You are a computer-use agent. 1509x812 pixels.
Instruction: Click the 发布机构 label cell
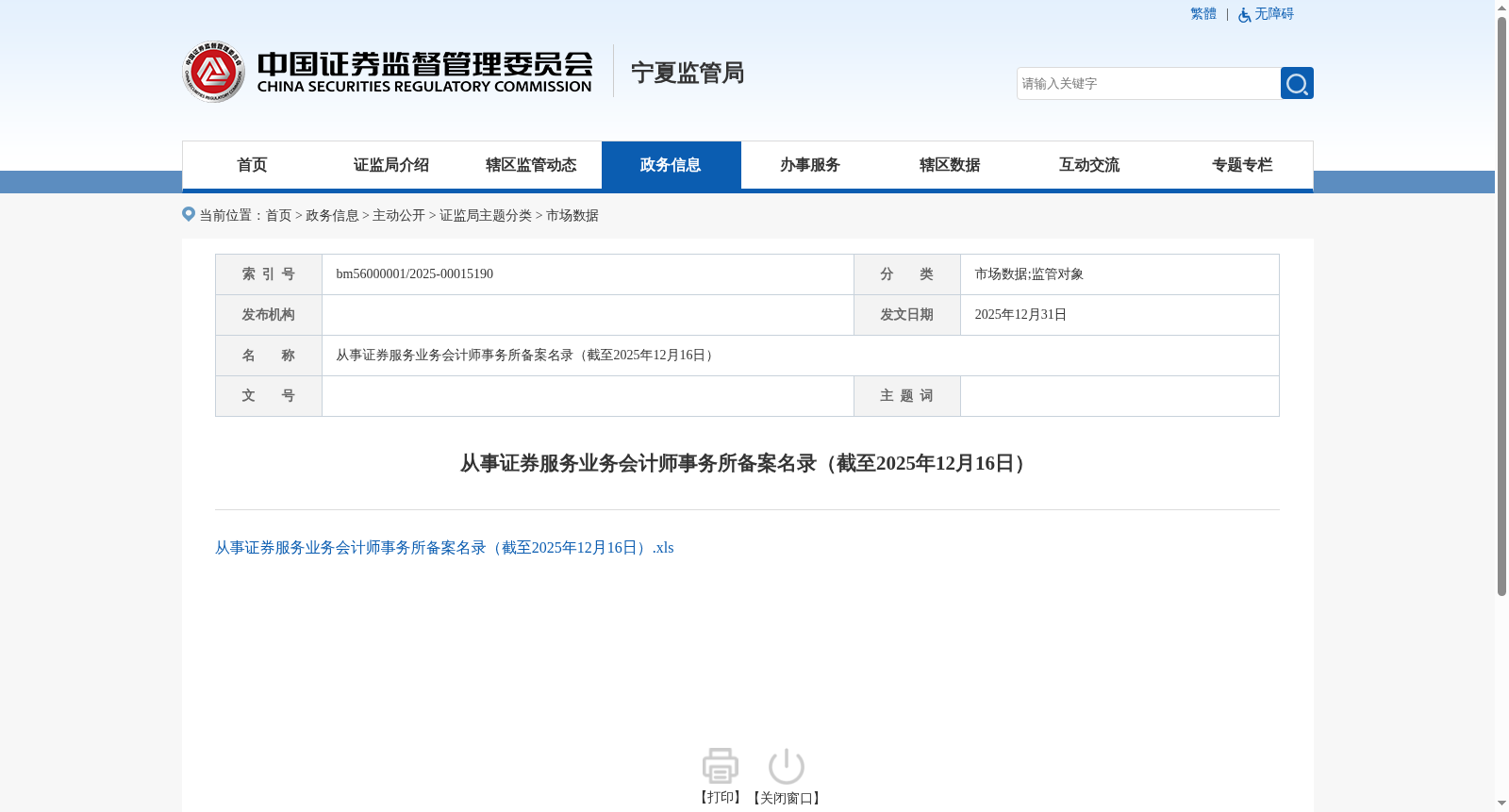[269, 315]
